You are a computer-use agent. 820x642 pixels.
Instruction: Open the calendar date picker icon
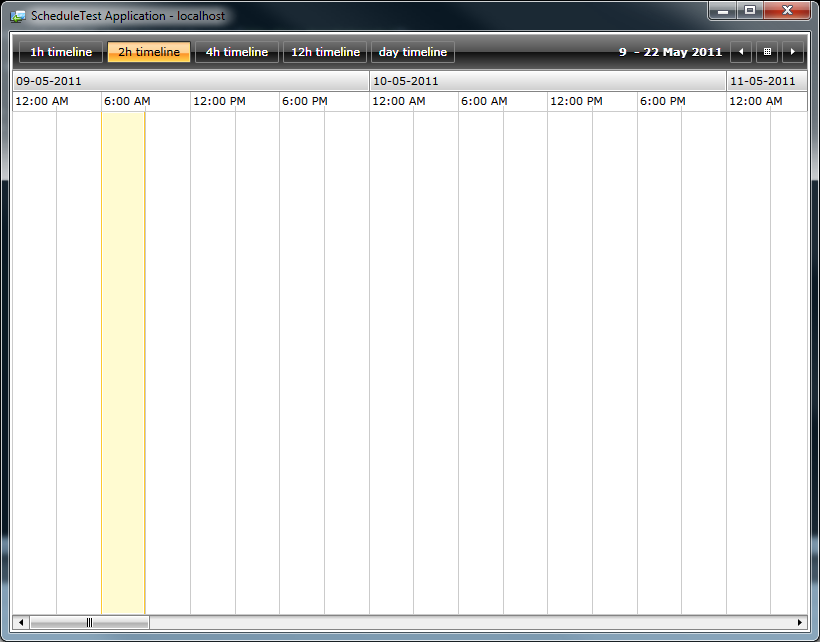[767, 52]
